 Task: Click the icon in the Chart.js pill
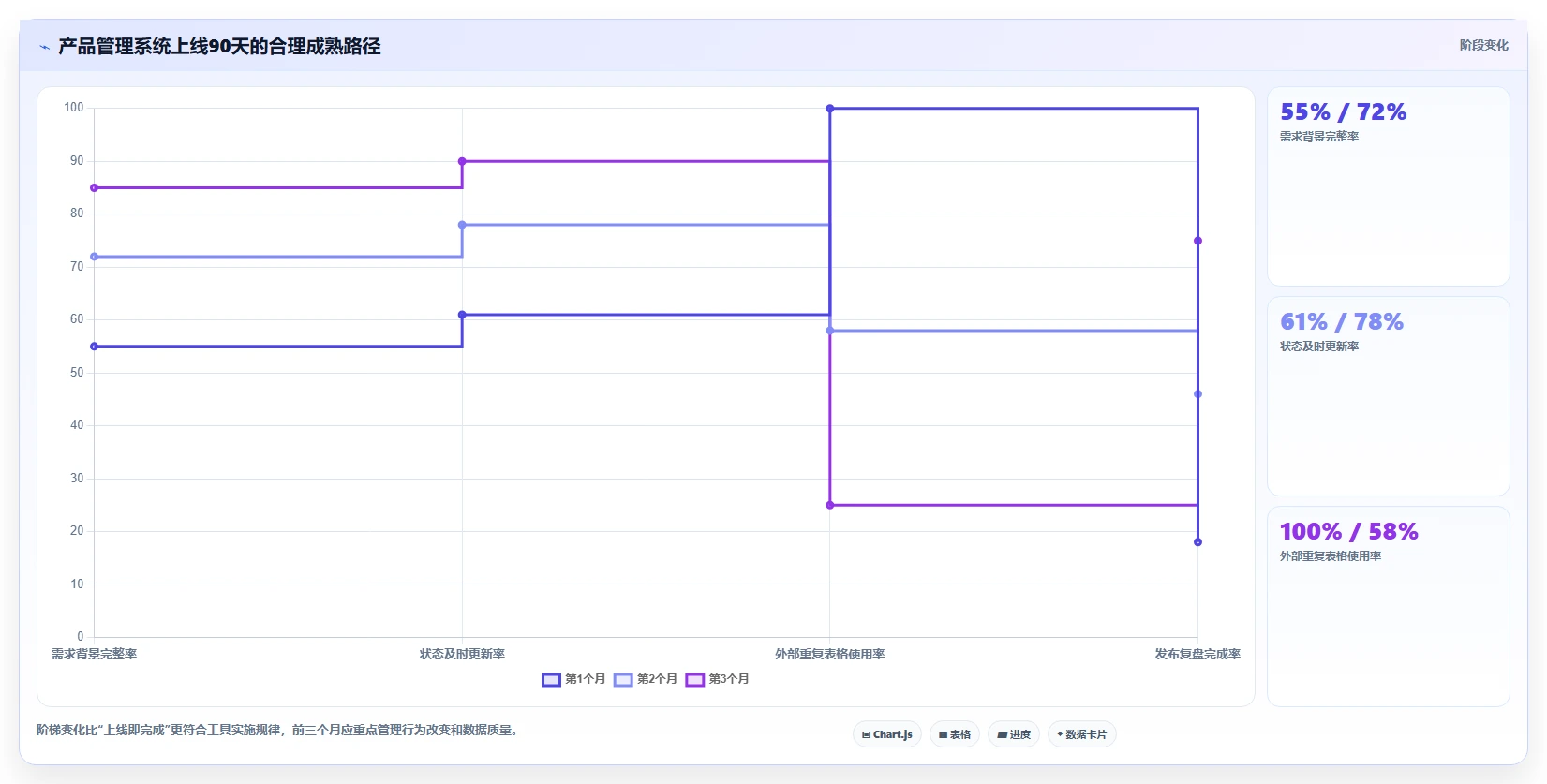867,735
